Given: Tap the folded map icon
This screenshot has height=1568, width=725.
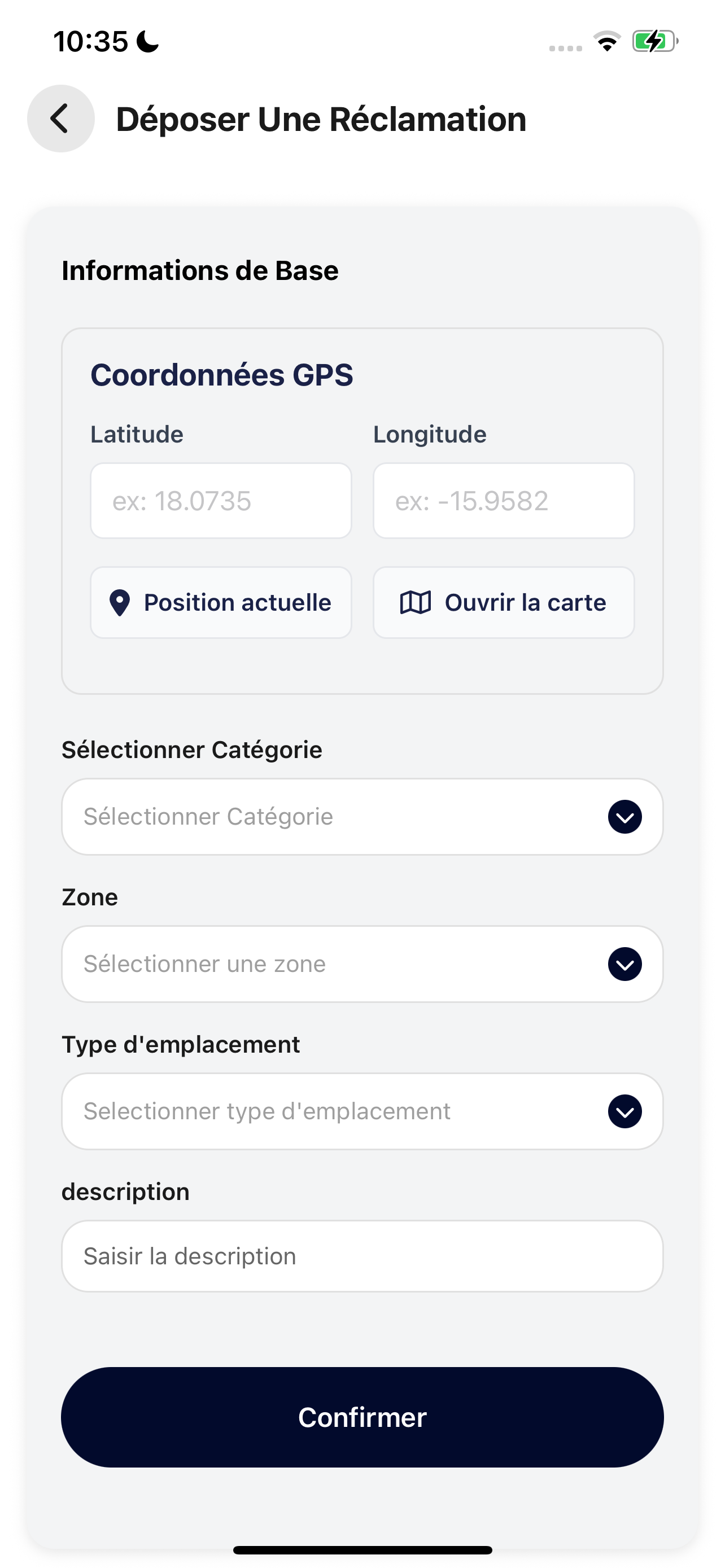Looking at the screenshot, I should coord(415,603).
